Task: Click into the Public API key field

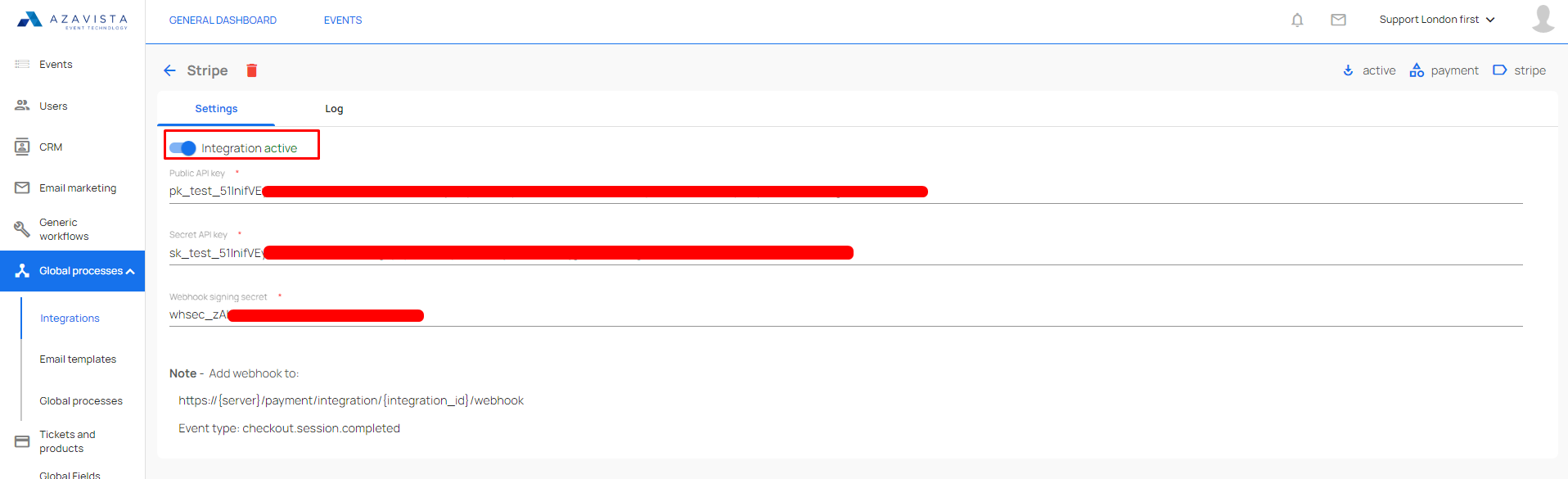Action: pyautogui.click(x=845, y=192)
